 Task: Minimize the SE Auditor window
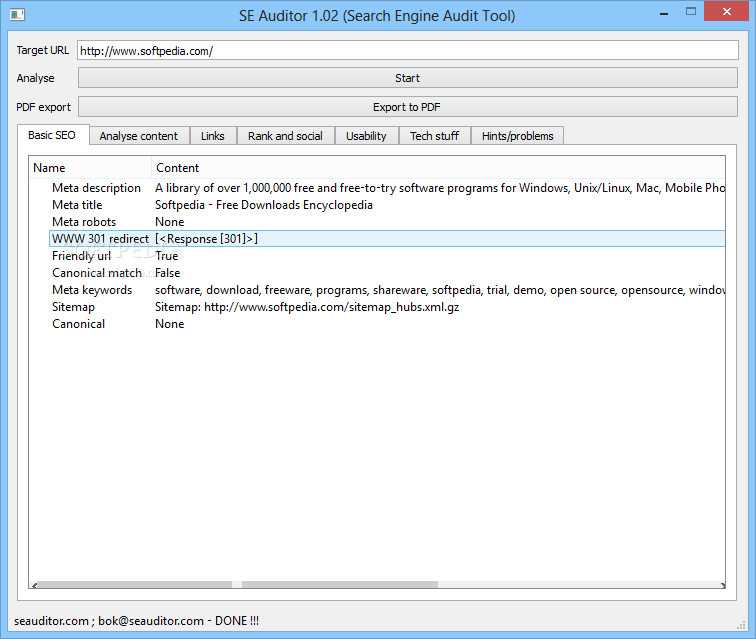[664, 13]
